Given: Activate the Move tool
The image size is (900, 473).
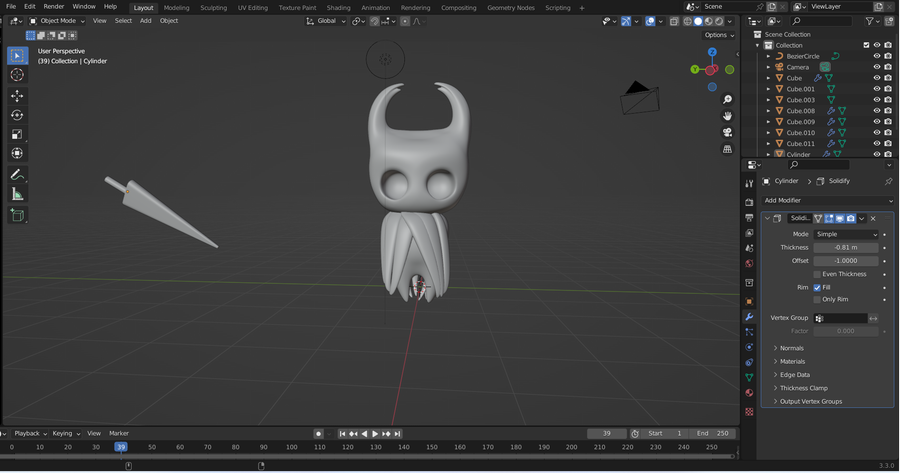Looking at the screenshot, I should click(17, 96).
